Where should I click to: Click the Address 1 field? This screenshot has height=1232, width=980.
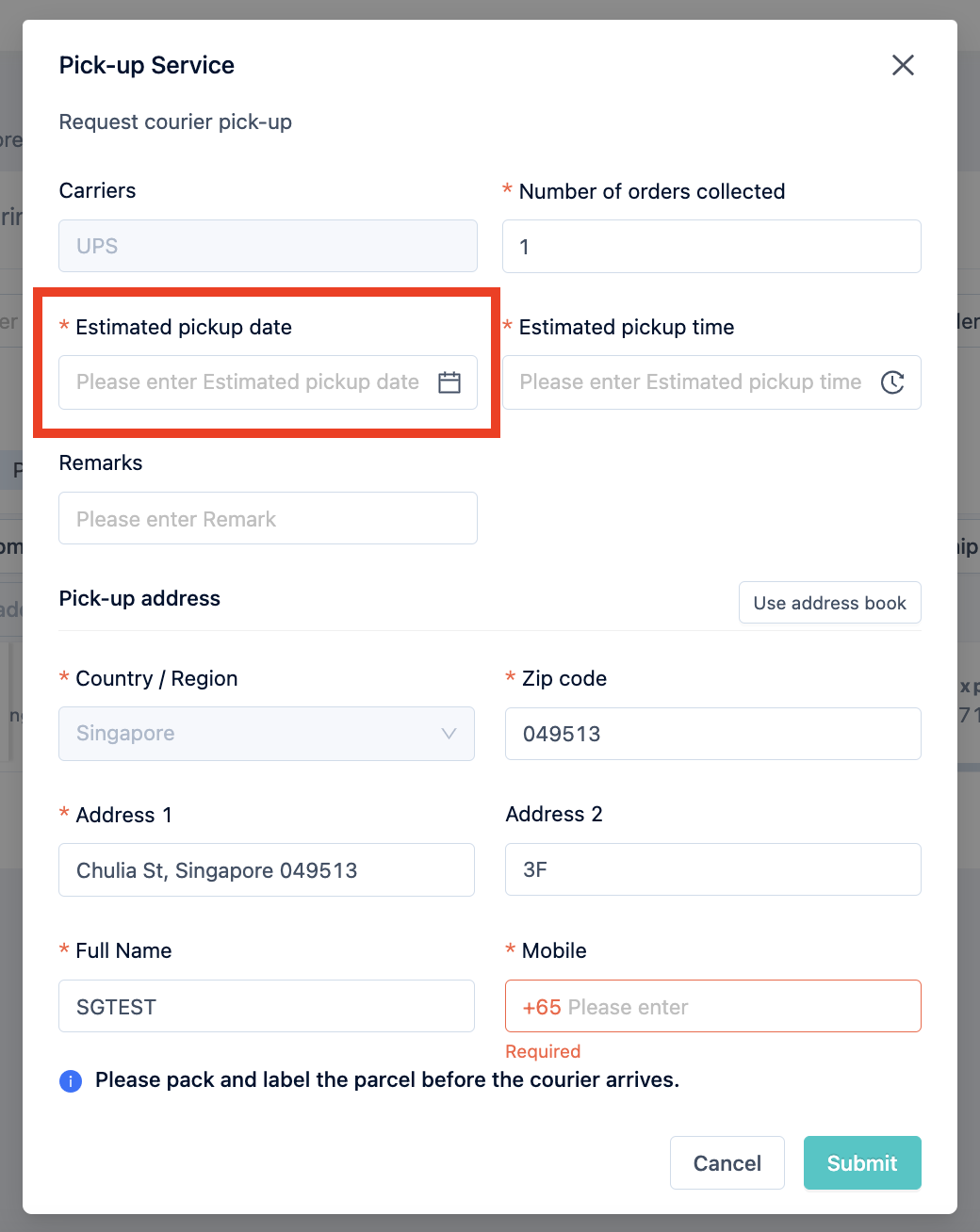pos(267,869)
